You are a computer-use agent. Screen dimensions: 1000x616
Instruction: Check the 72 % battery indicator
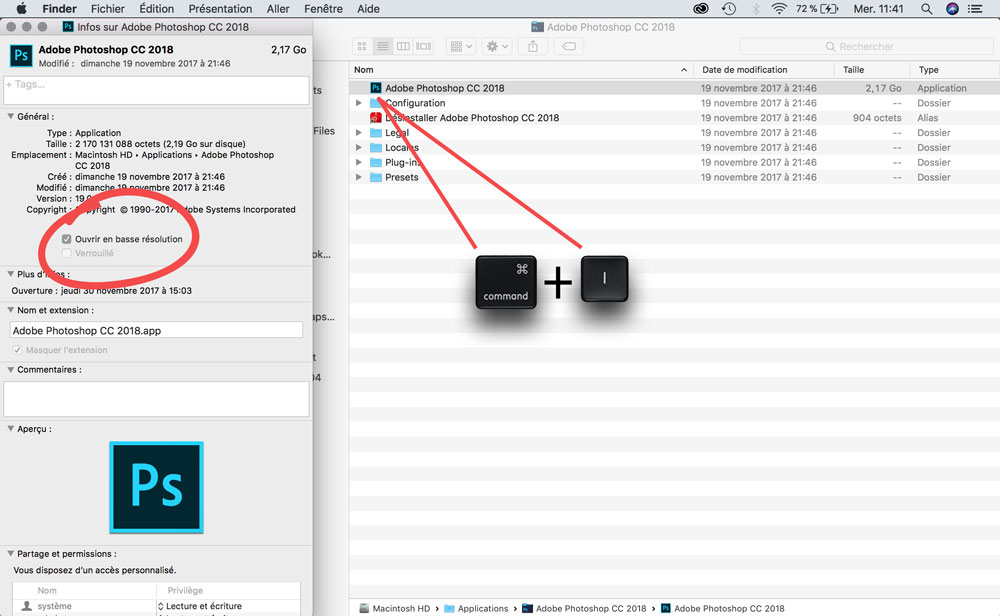(817, 9)
